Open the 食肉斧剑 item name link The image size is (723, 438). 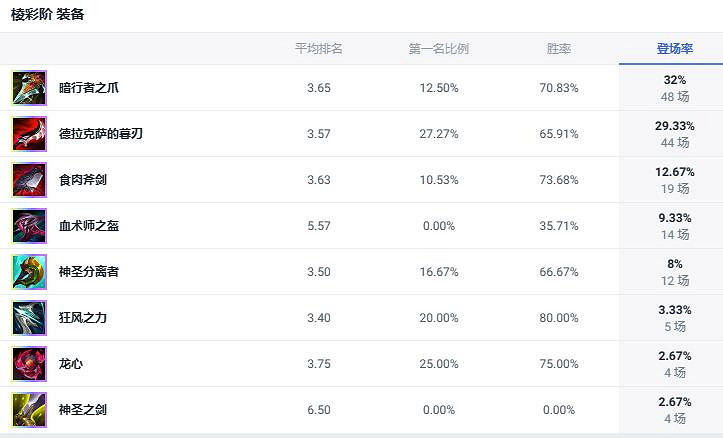(83, 180)
